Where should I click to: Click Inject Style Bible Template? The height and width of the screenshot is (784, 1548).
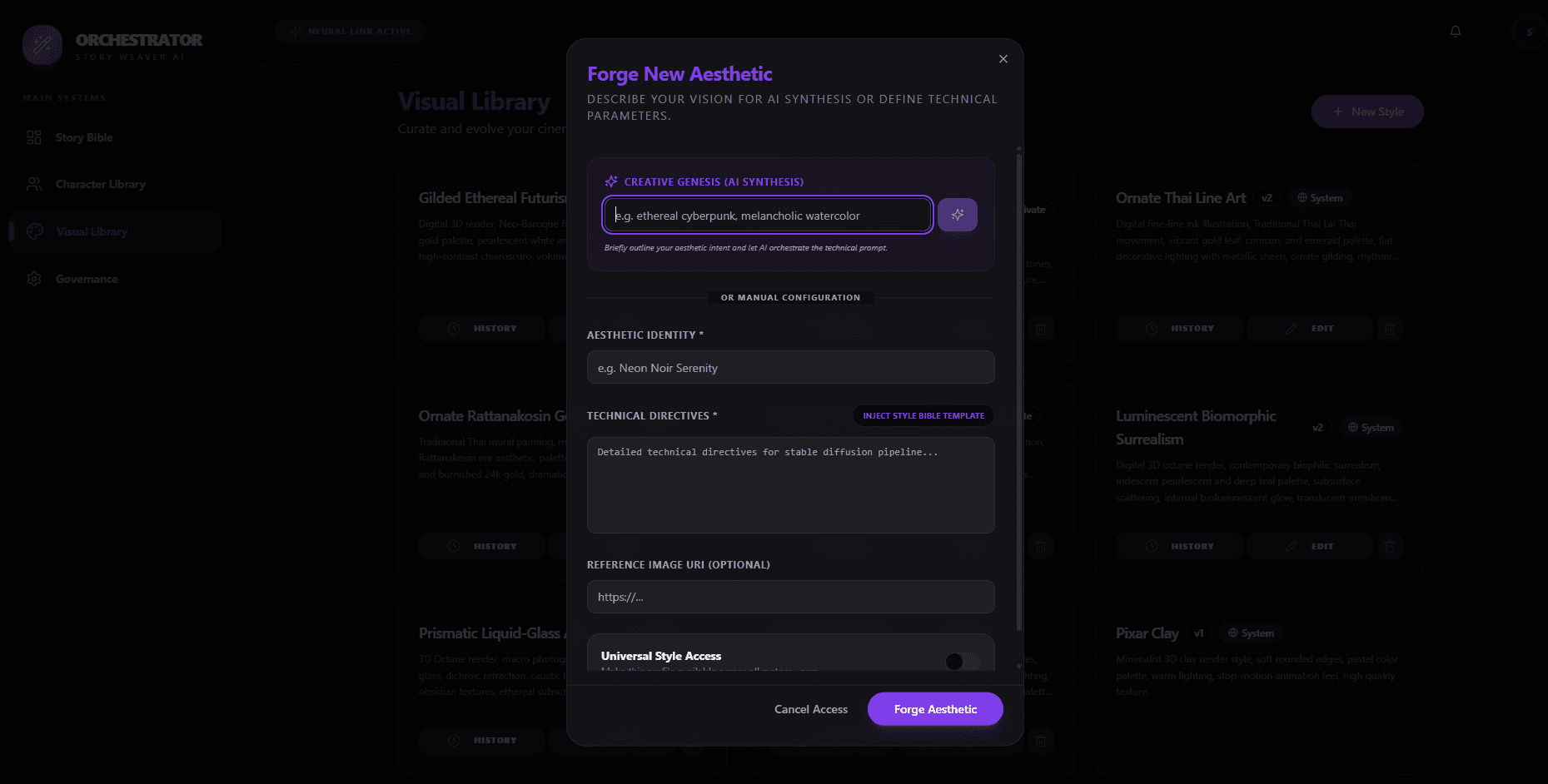tap(923, 415)
